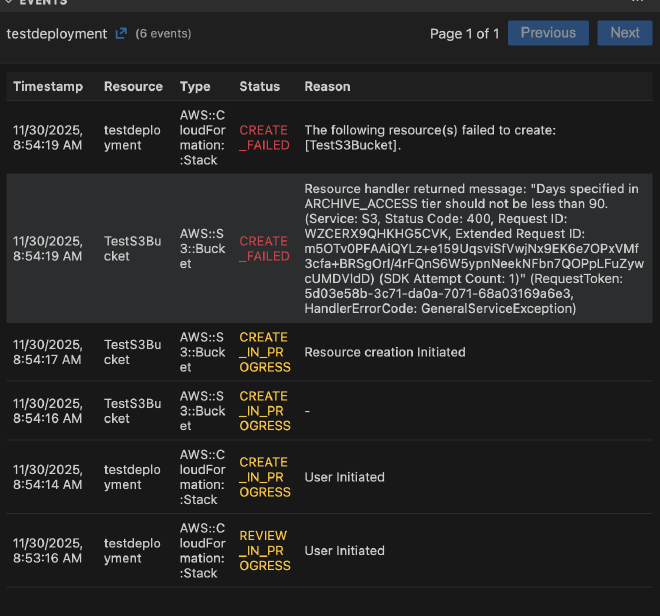The width and height of the screenshot is (660, 616).
Task: Select the stack's CREATE_FAILED status in first row
Action: tap(264, 137)
